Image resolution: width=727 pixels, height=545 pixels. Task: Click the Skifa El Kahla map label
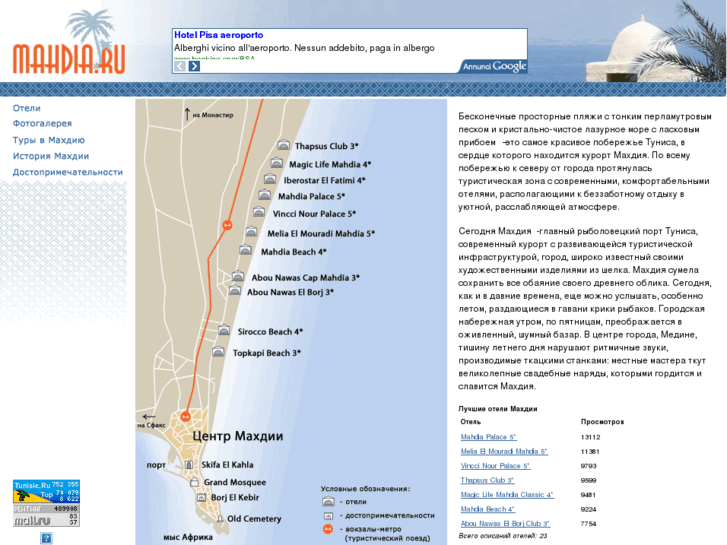pos(227,465)
